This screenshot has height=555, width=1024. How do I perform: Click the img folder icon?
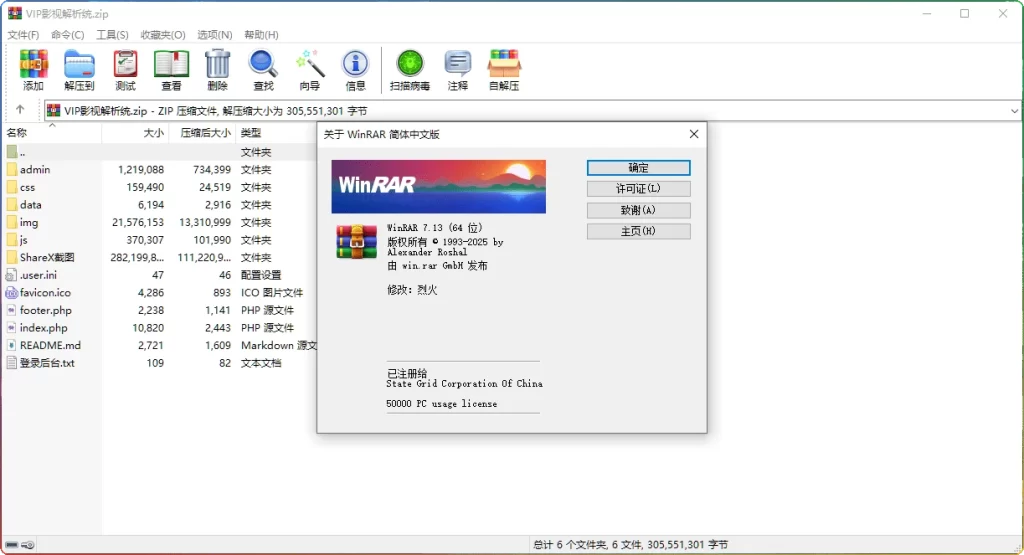point(12,223)
